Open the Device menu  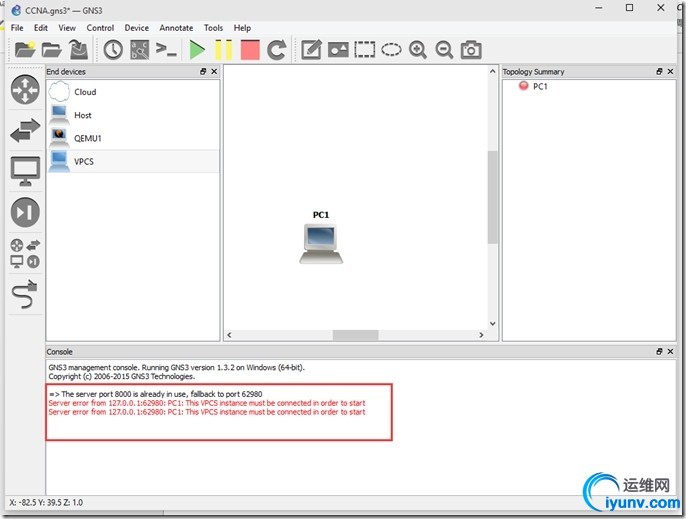[x=136, y=28]
